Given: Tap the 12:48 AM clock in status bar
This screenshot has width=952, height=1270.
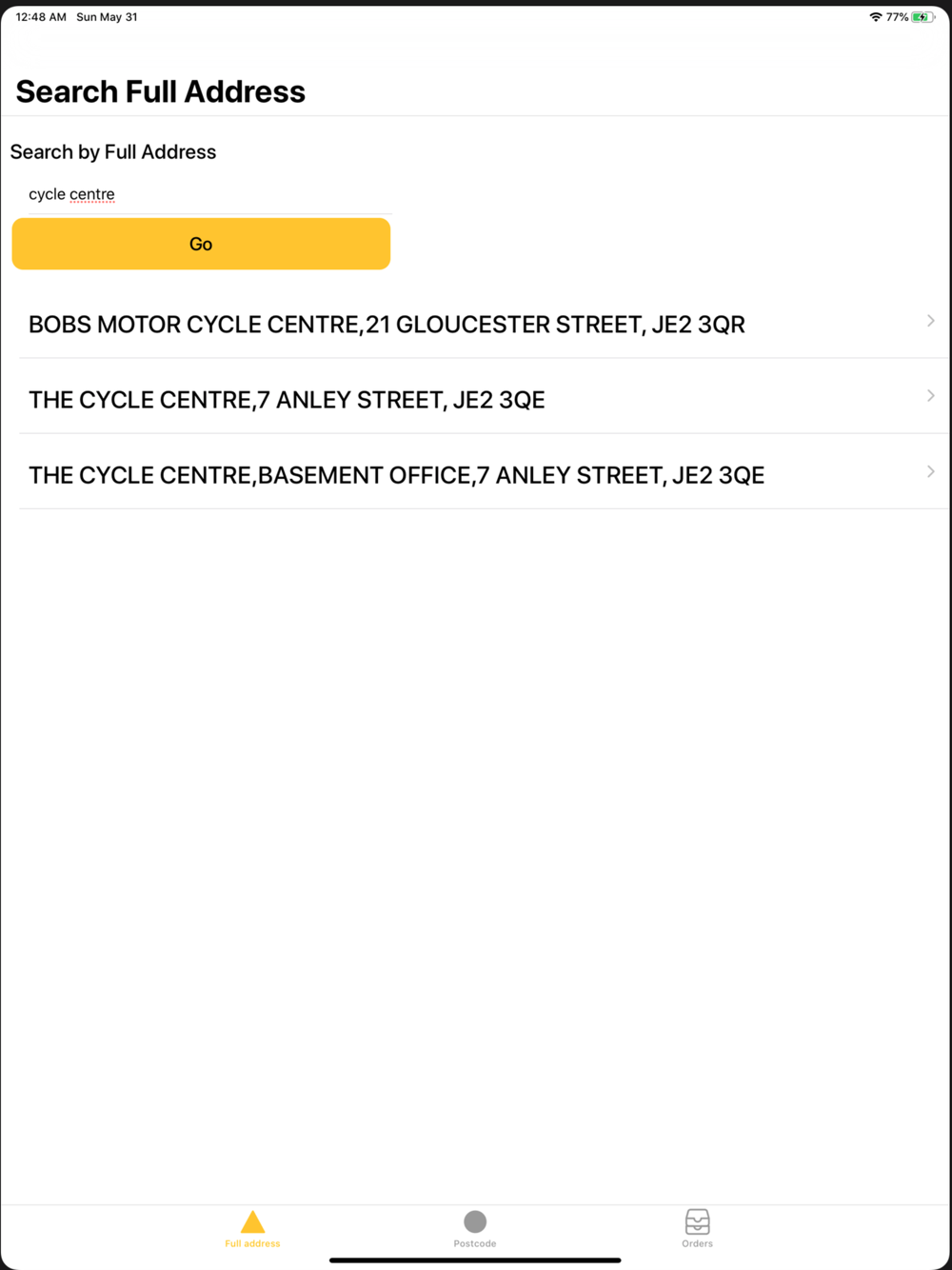Looking at the screenshot, I should coord(41,17).
